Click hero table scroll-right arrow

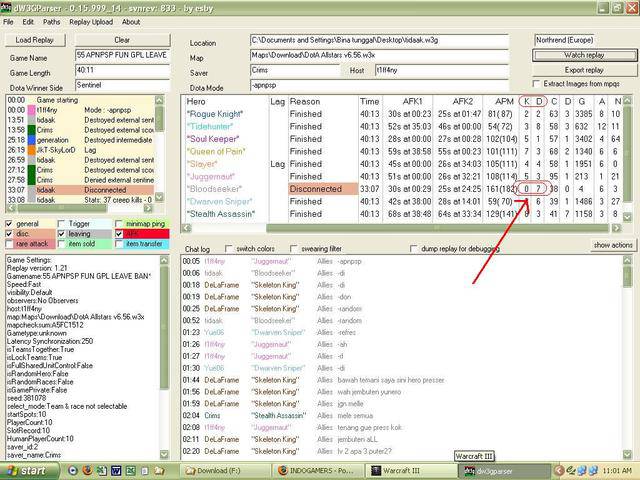616,228
